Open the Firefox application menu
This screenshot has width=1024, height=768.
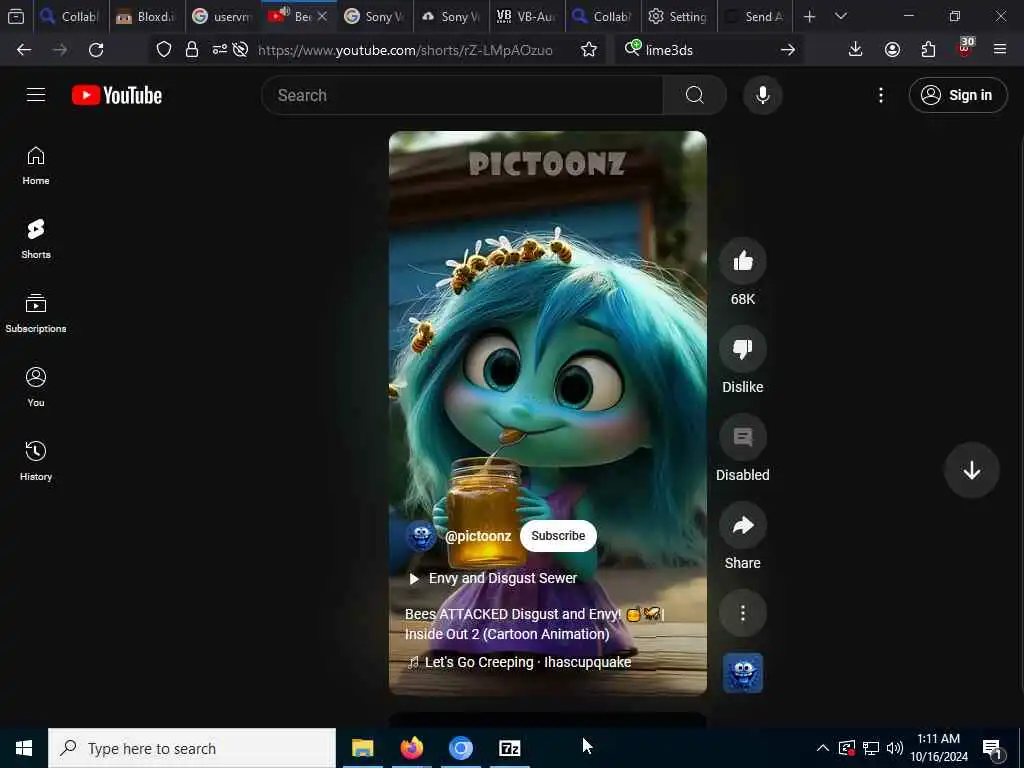pos(999,50)
